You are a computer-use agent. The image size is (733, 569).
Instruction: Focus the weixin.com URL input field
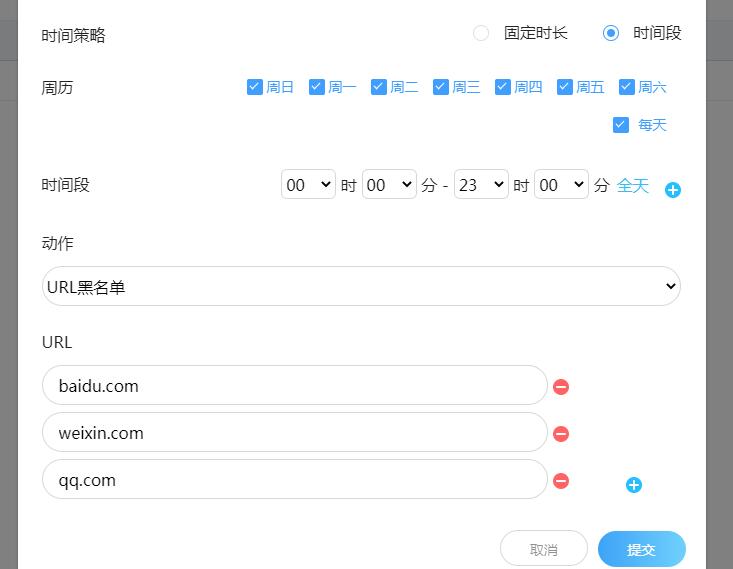click(x=295, y=432)
